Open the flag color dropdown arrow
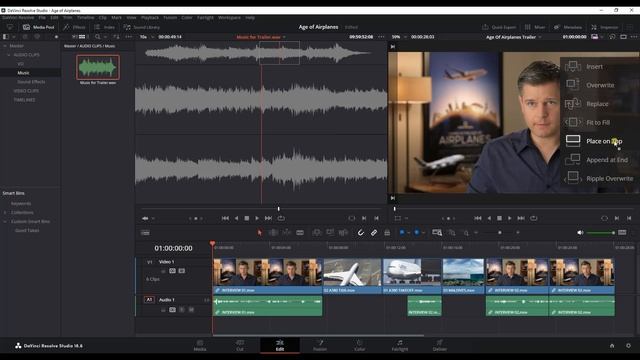This screenshot has height=360, width=640. [409, 233]
